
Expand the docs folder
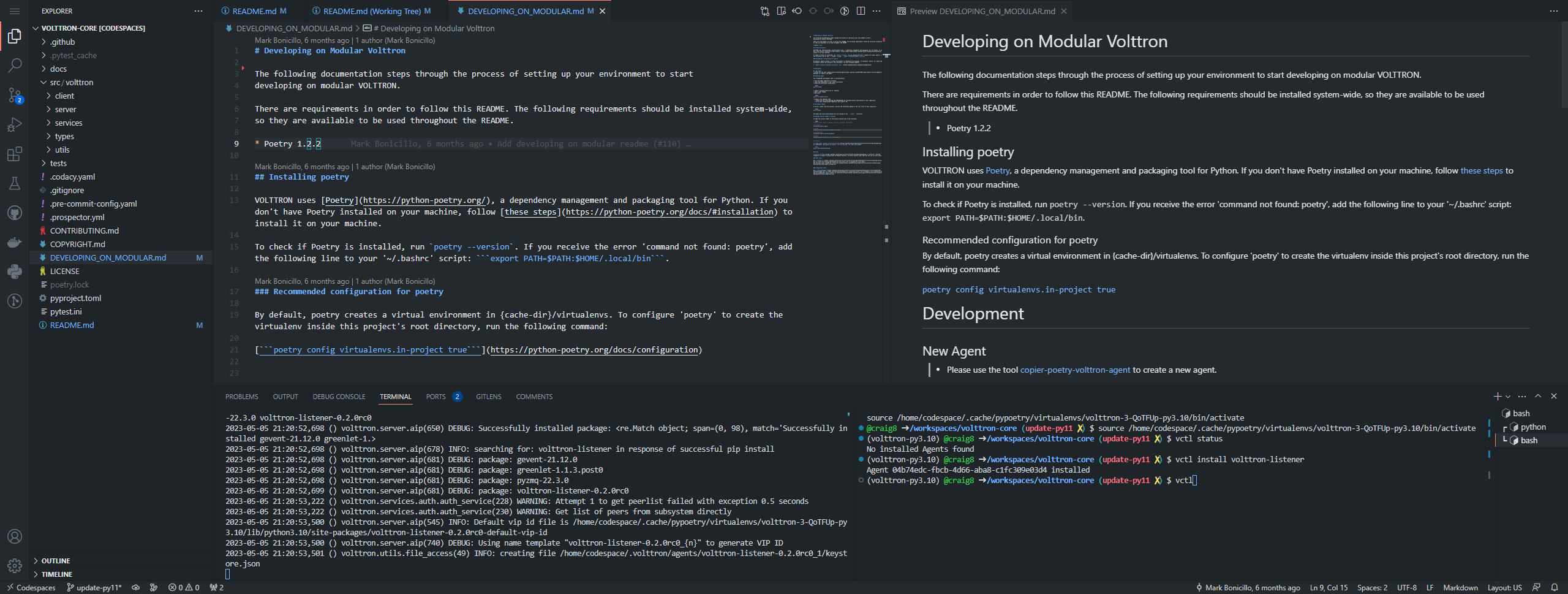tap(58, 69)
